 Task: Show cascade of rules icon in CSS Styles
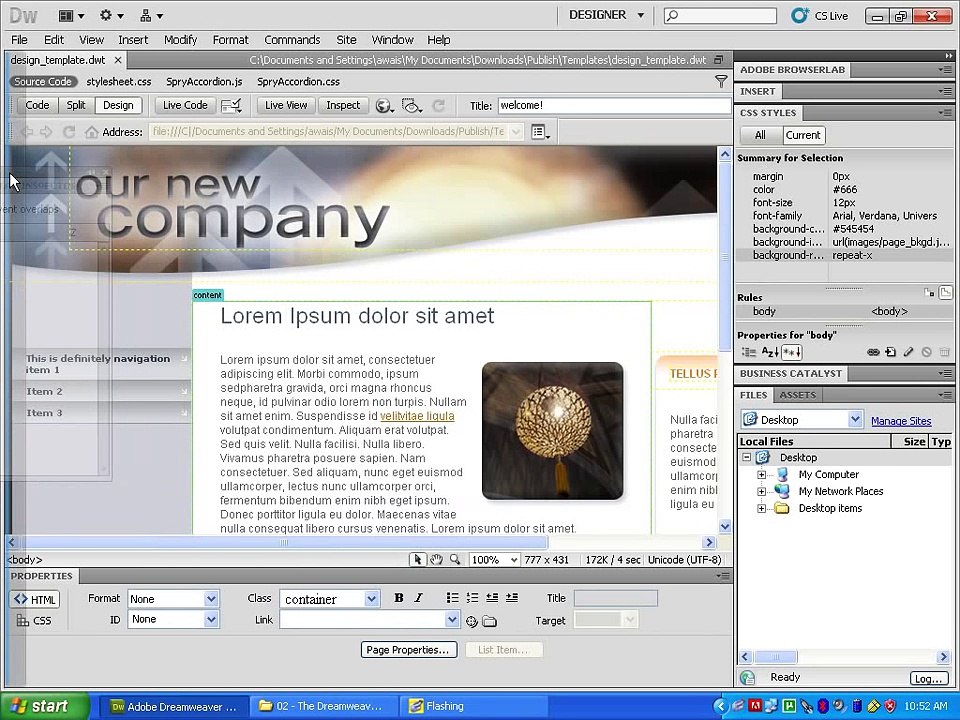(945, 292)
